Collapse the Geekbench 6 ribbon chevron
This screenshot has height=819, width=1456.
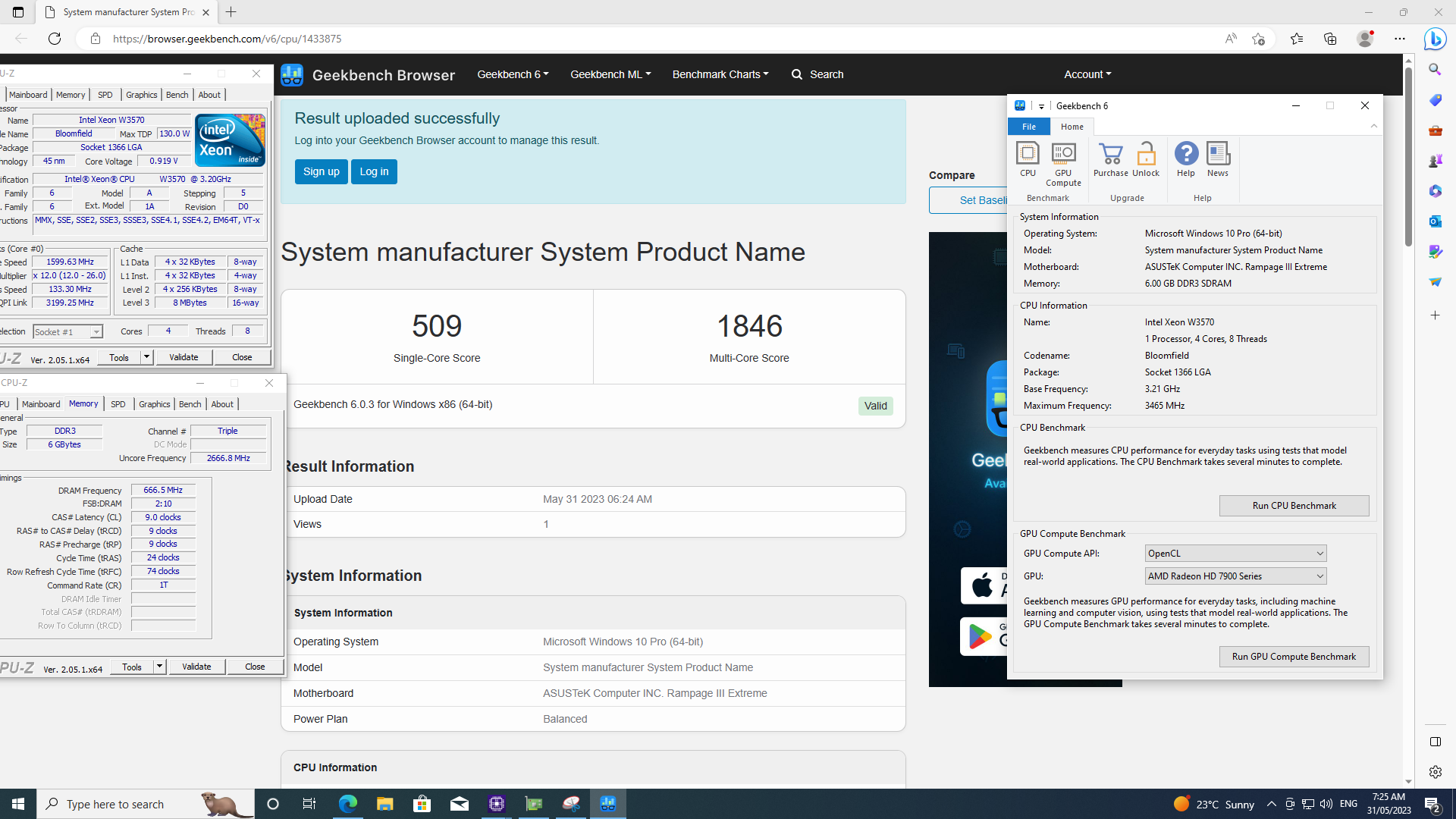click(x=1373, y=127)
